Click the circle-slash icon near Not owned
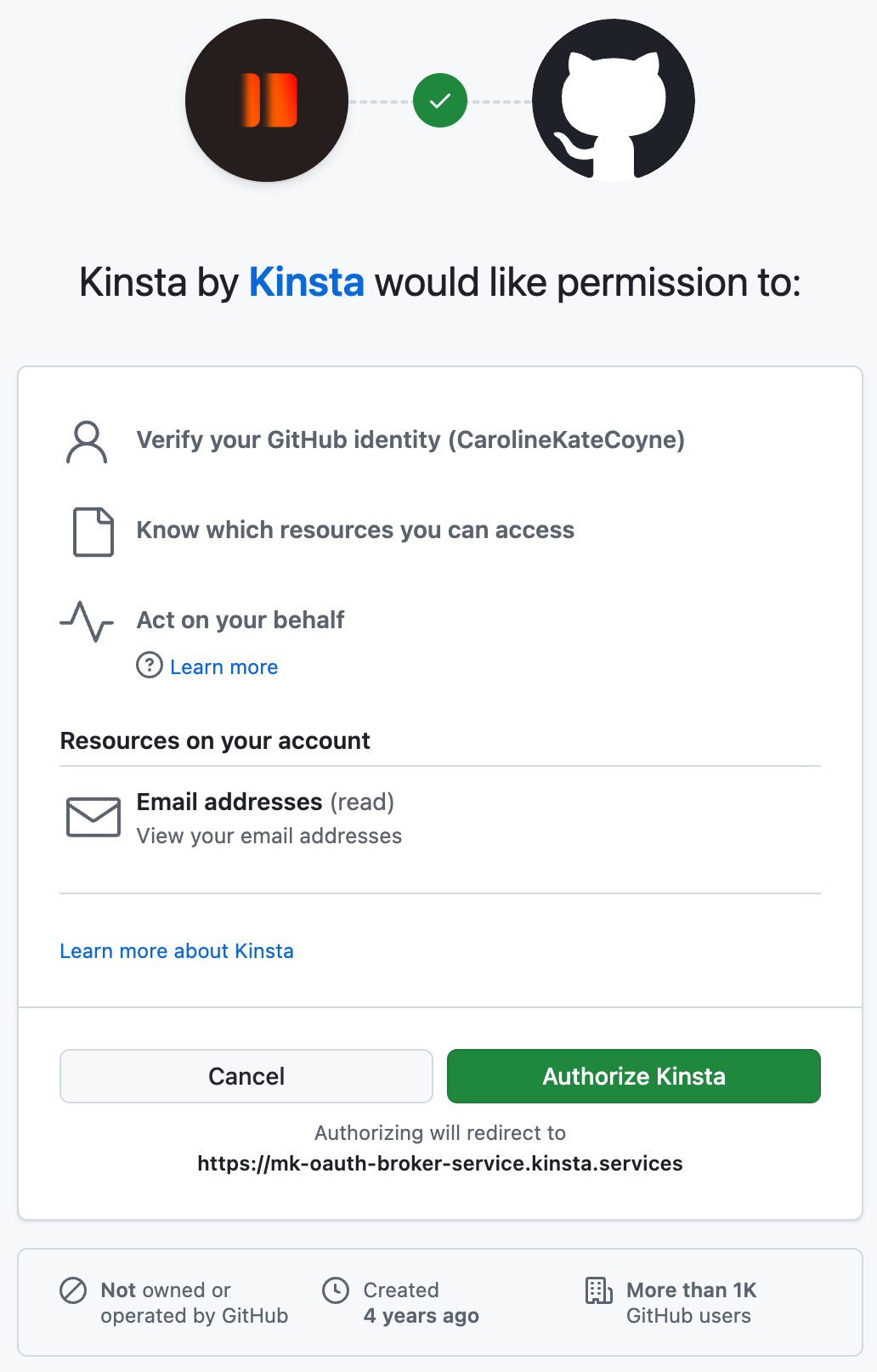877x1372 pixels. click(74, 1290)
